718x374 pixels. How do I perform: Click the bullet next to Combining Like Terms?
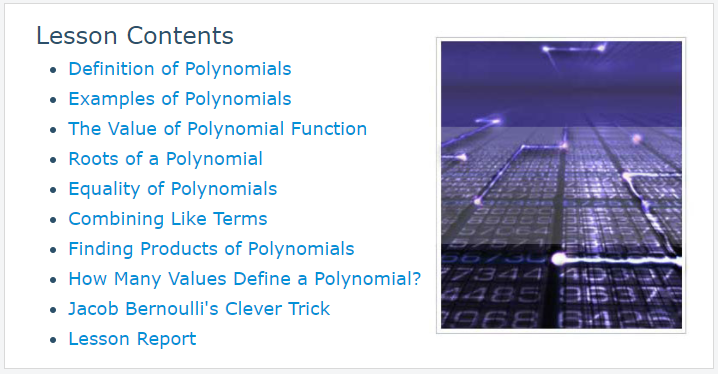54,220
